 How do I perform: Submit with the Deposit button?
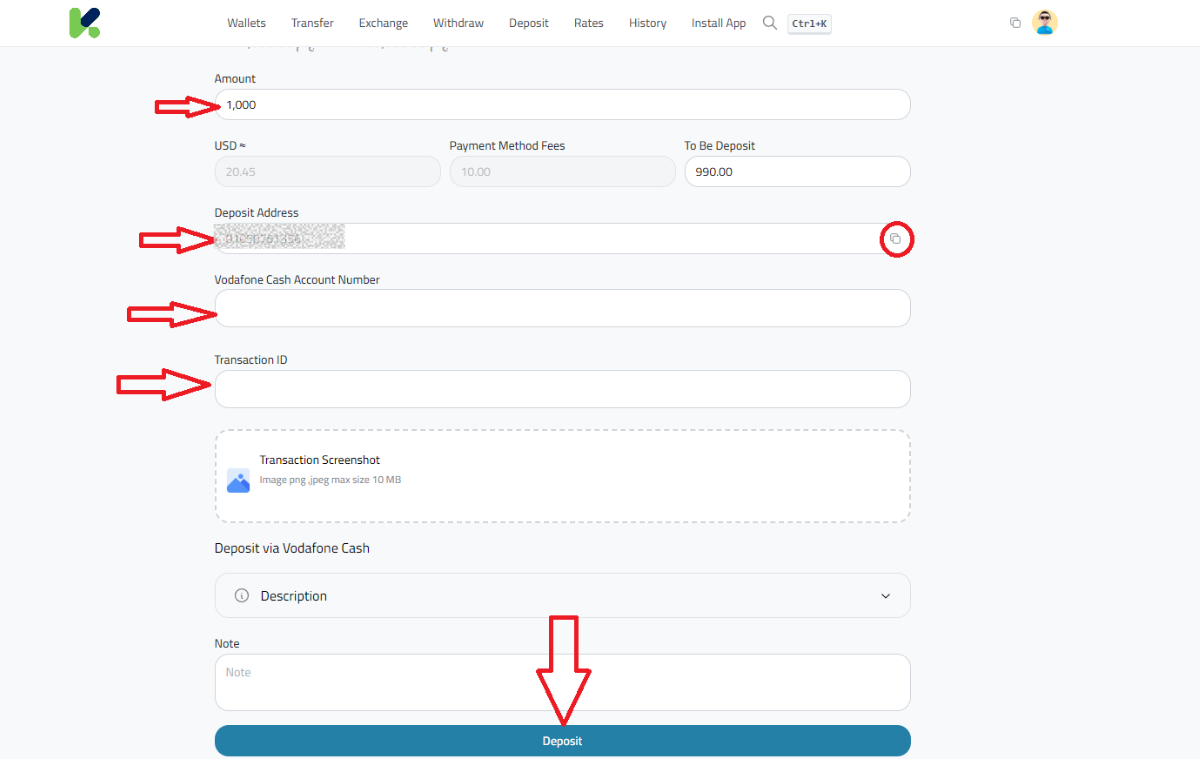(x=562, y=740)
